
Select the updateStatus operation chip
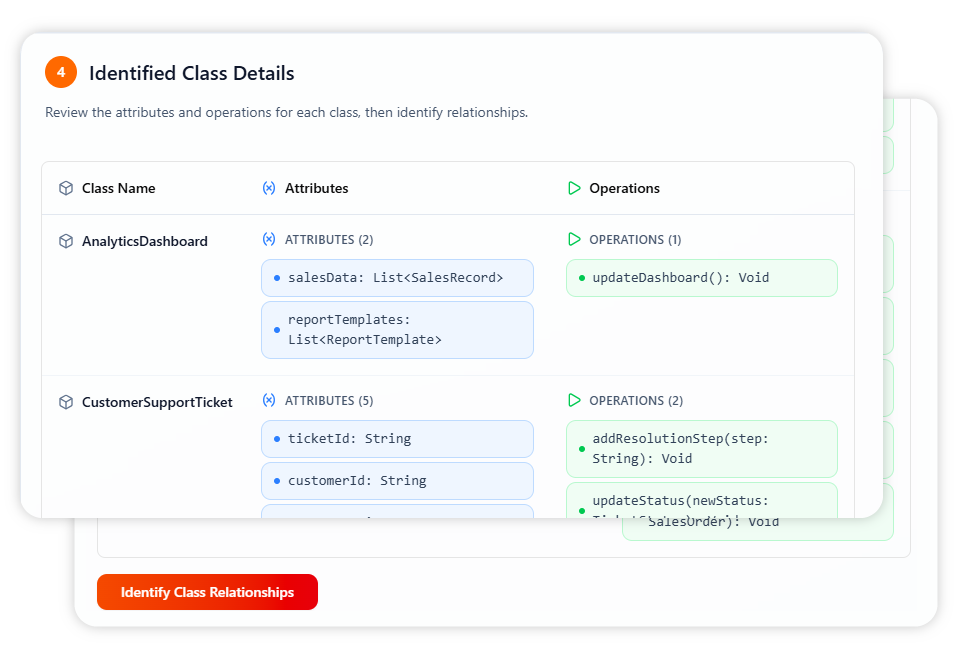tap(701, 500)
